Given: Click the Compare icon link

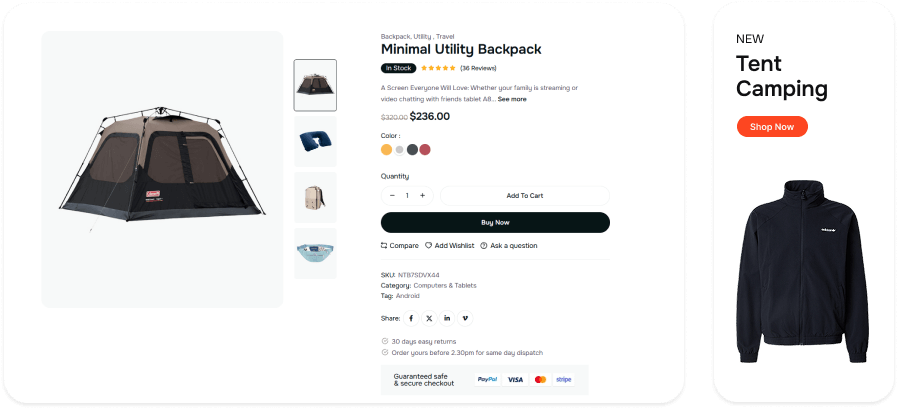Looking at the screenshot, I should [400, 245].
